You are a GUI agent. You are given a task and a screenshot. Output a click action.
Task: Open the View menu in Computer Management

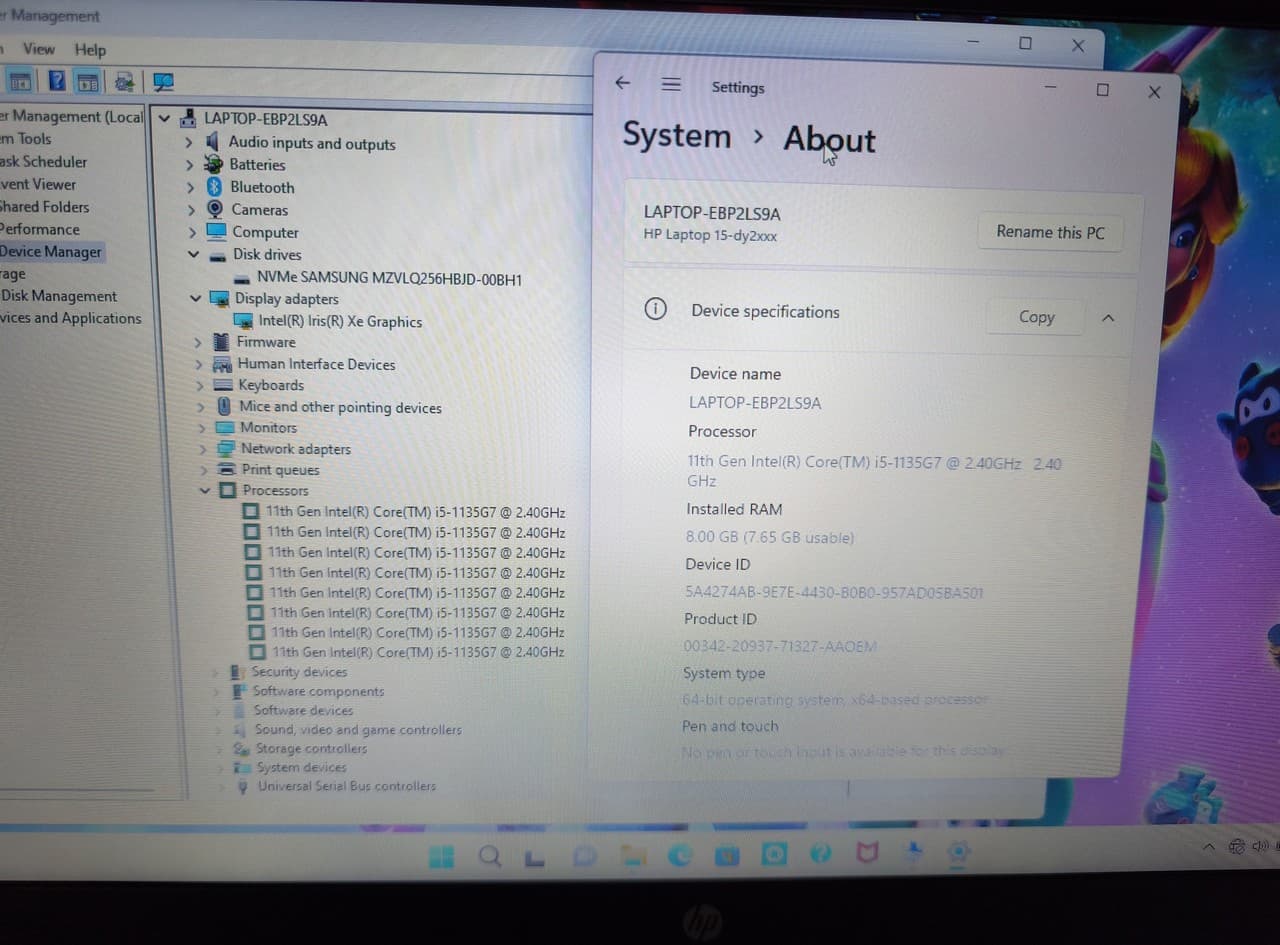tap(39, 49)
